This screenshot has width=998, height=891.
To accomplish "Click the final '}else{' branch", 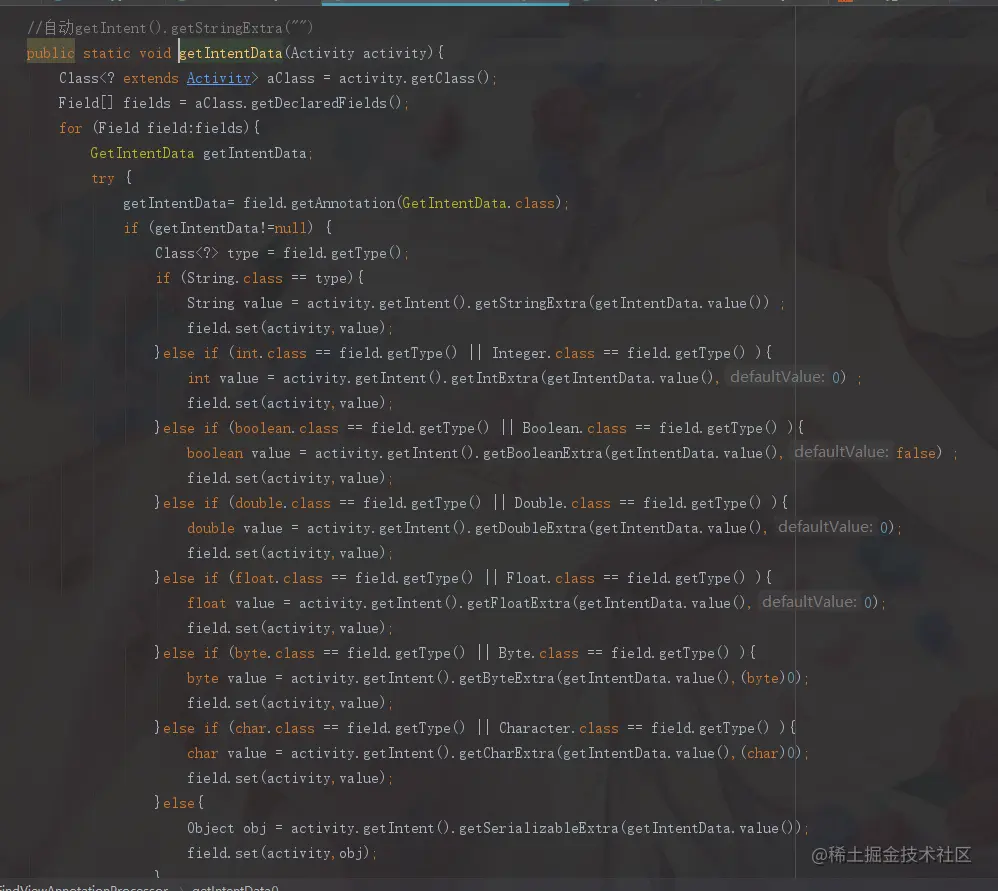I will coord(179,803).
